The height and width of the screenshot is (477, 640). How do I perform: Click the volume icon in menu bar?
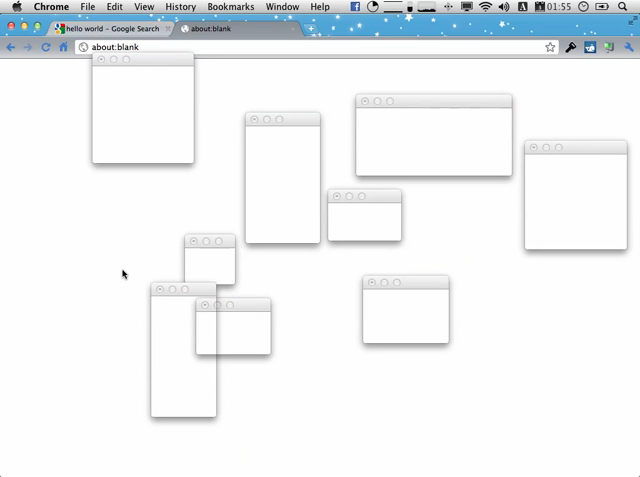[x=503, y=7]
